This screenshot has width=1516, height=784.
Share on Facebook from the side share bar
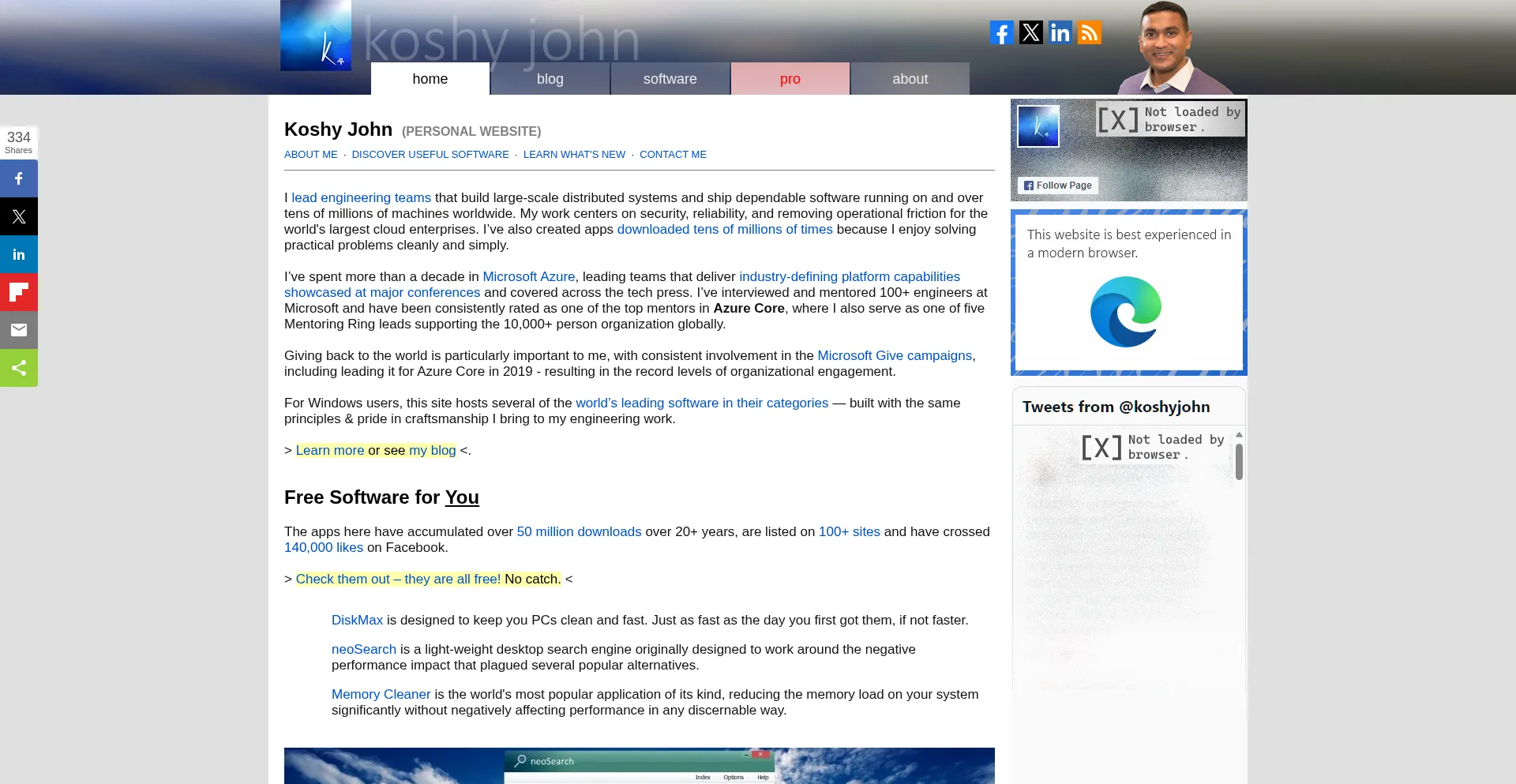[x=19, y=178]
